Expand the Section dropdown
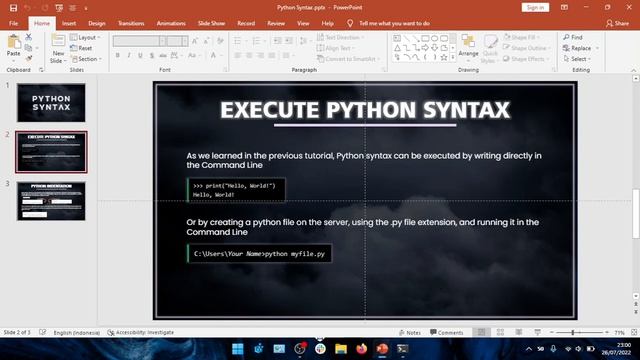640x360 pixels. 86,59
